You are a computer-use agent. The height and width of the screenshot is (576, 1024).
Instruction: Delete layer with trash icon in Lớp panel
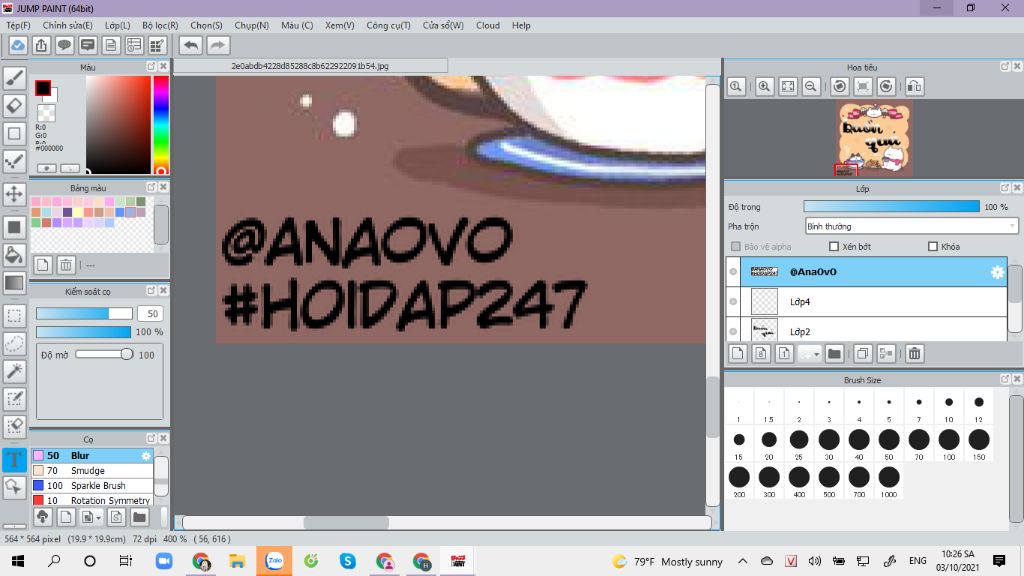click(914, 353)
